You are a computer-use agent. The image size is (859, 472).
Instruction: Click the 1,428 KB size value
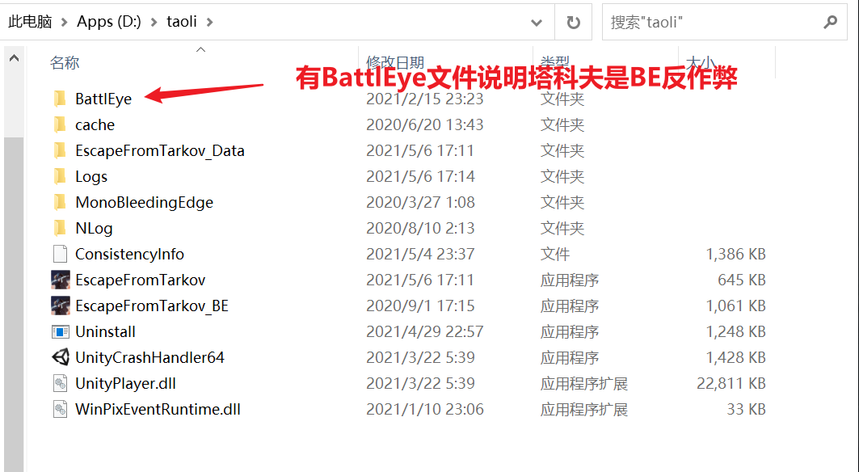pyautogui.click(x=736, y=358)
